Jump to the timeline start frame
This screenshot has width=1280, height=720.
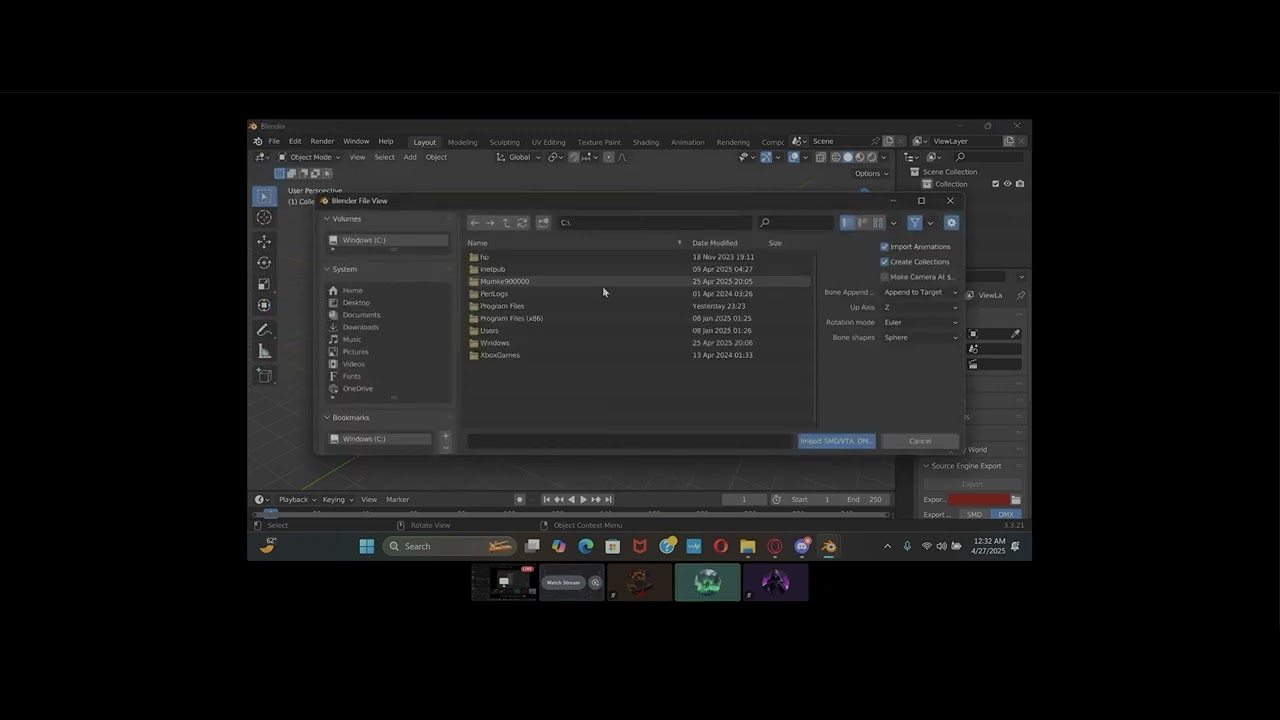[546, 499]
